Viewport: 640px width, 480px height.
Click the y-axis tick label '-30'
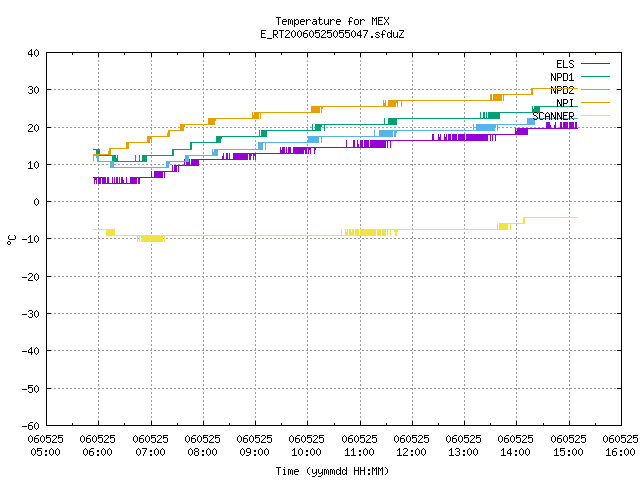[31, 314]
